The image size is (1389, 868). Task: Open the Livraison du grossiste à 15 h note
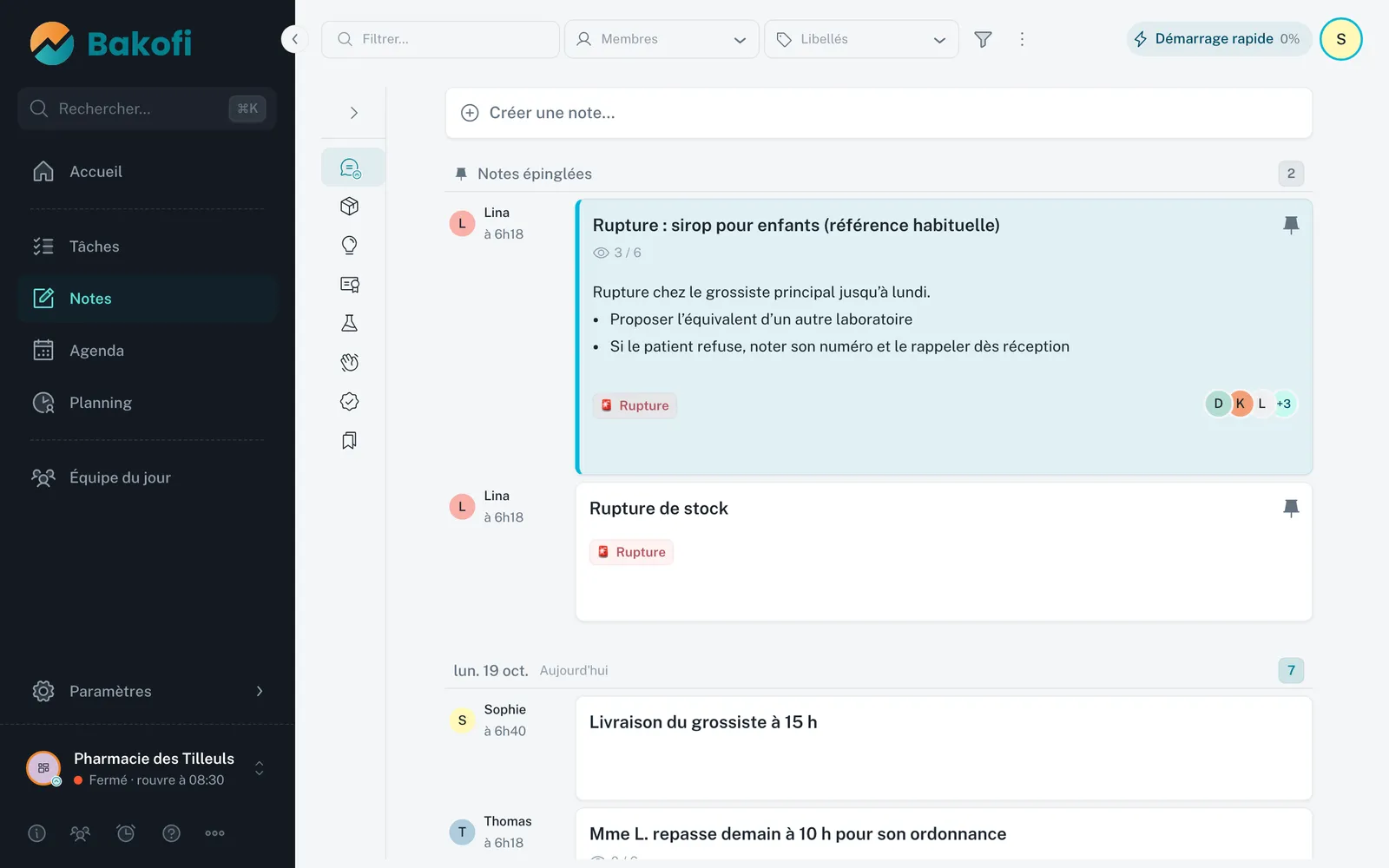click(944, 748)
